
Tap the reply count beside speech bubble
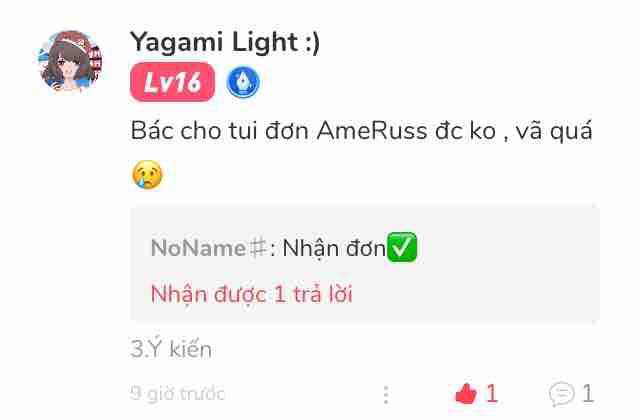[588, 393]
